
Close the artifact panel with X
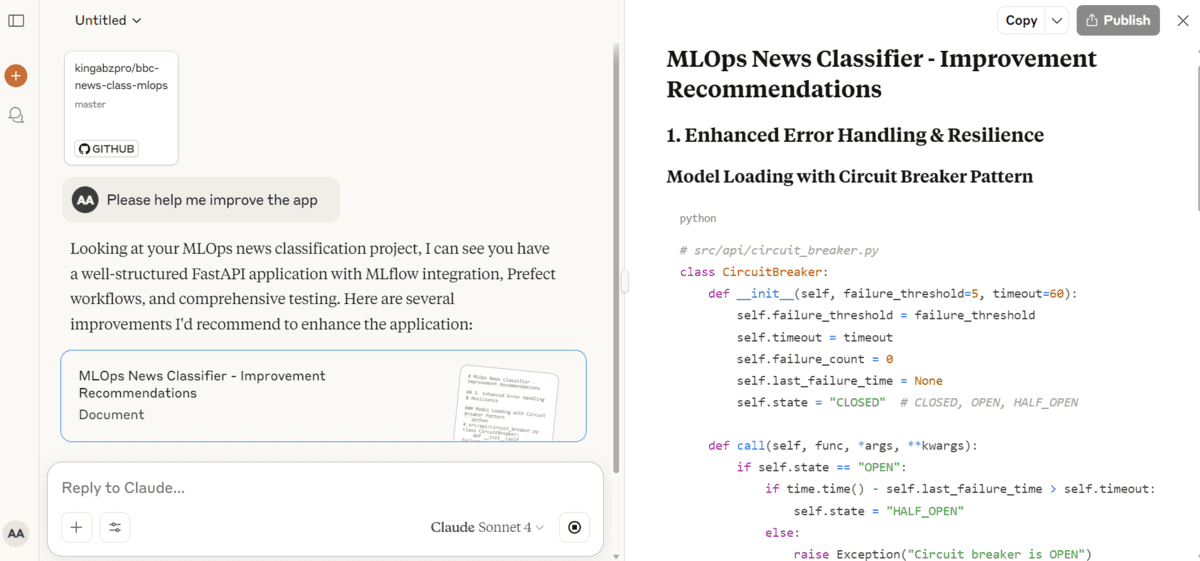coord(1183,20)
